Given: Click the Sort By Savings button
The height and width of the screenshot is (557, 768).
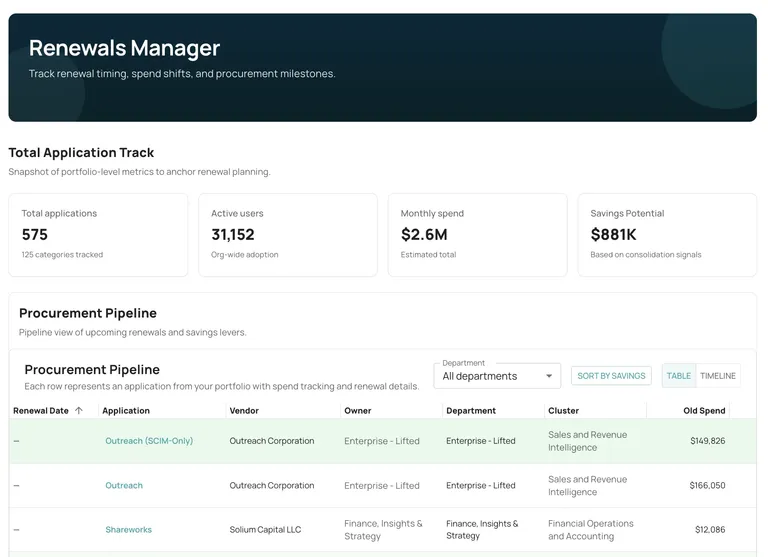Looking at the screenshot, I should 611,376.
